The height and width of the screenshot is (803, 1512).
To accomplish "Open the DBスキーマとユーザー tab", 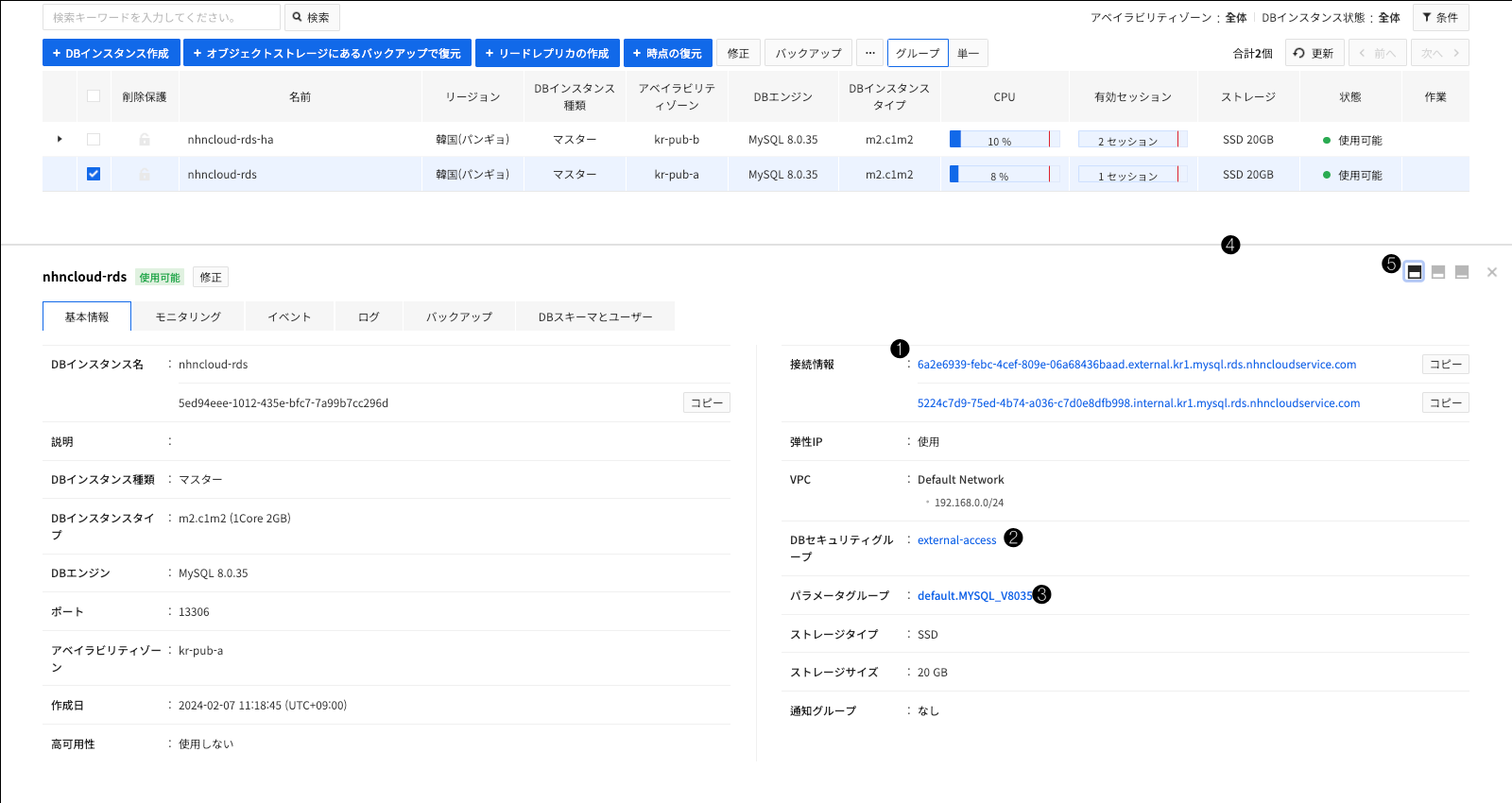I will coord(595,316).
